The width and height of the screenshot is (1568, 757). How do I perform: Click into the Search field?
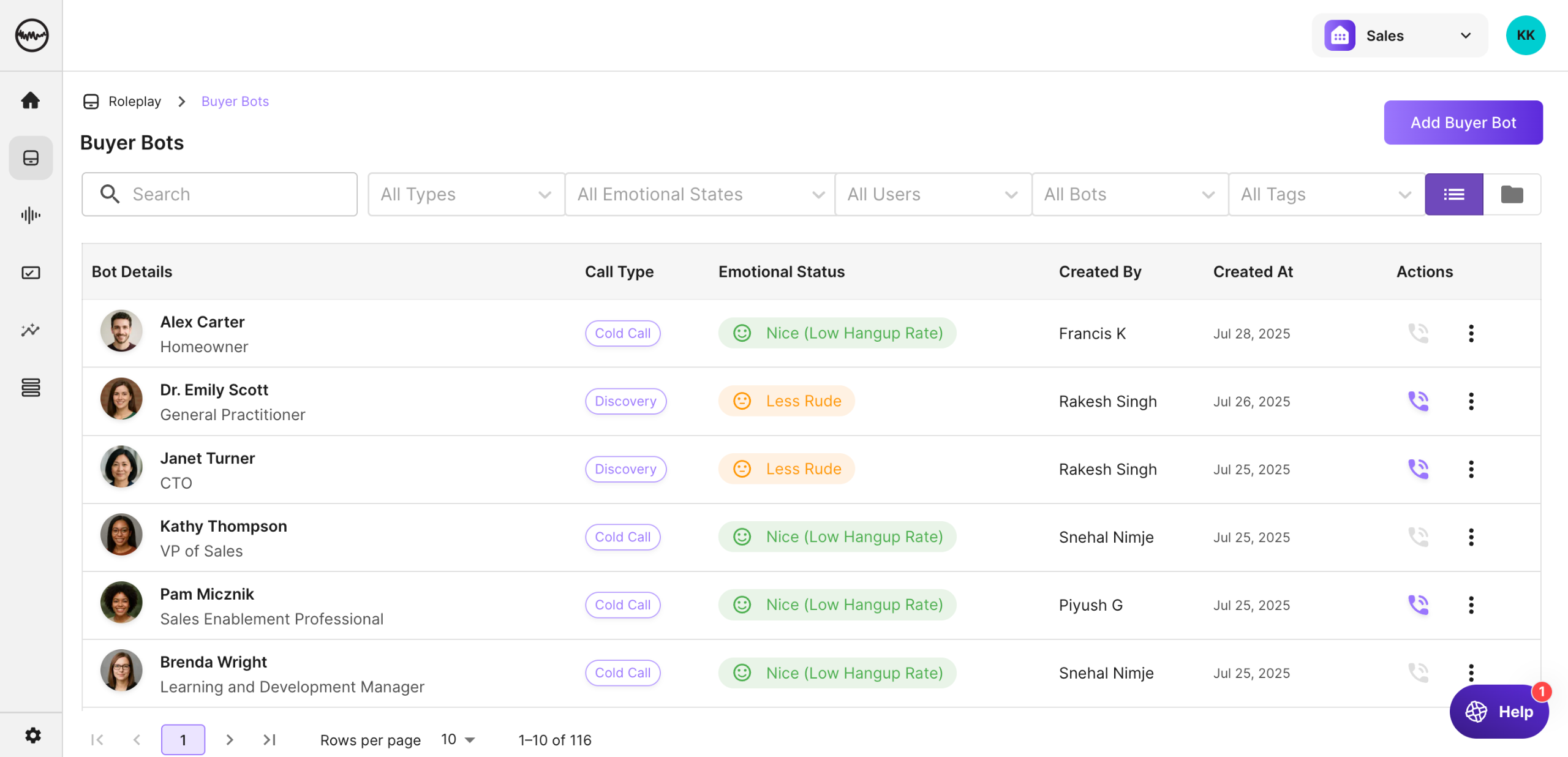[x=219, y=194]
